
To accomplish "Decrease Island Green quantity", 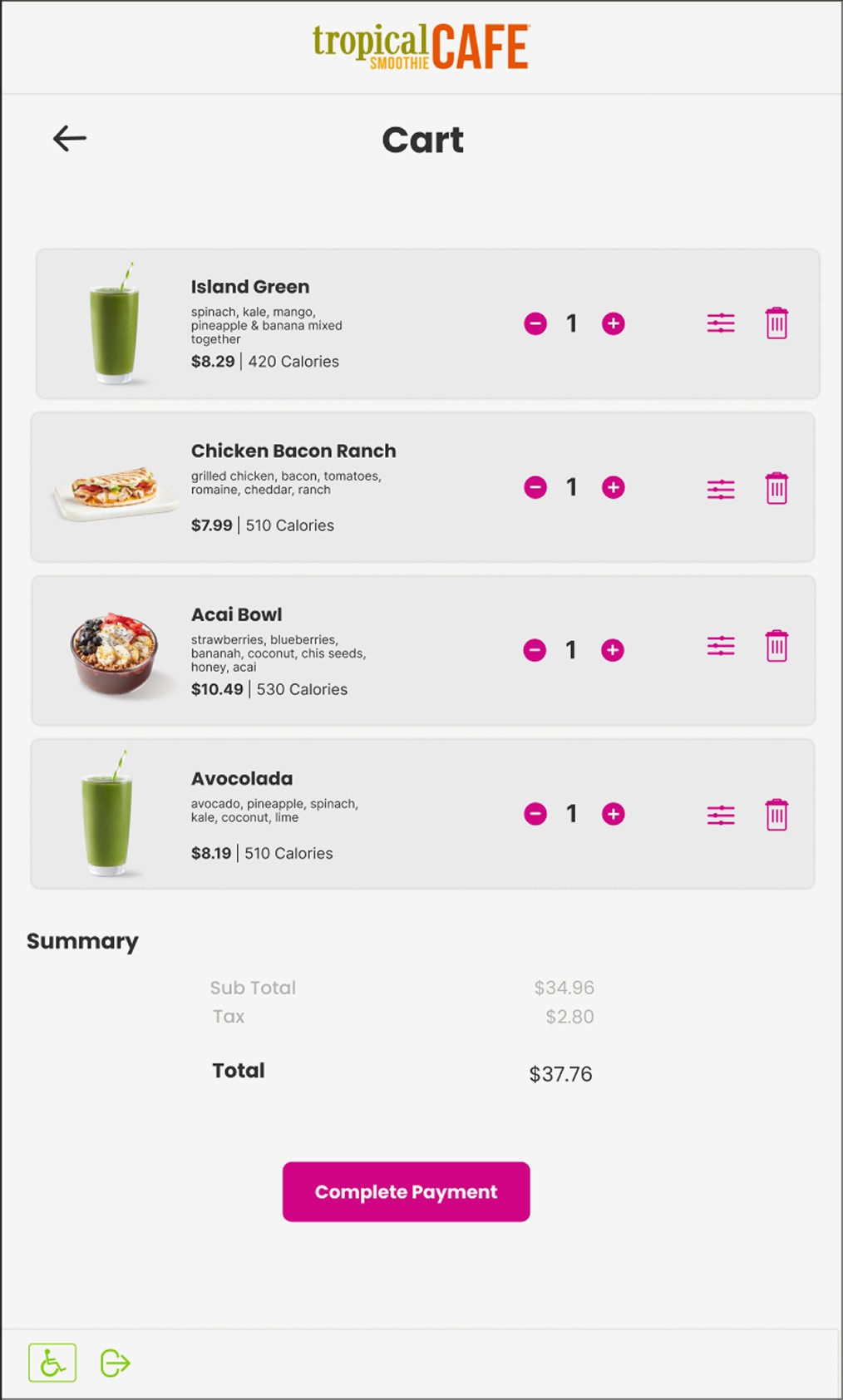I will click(535, 323).
